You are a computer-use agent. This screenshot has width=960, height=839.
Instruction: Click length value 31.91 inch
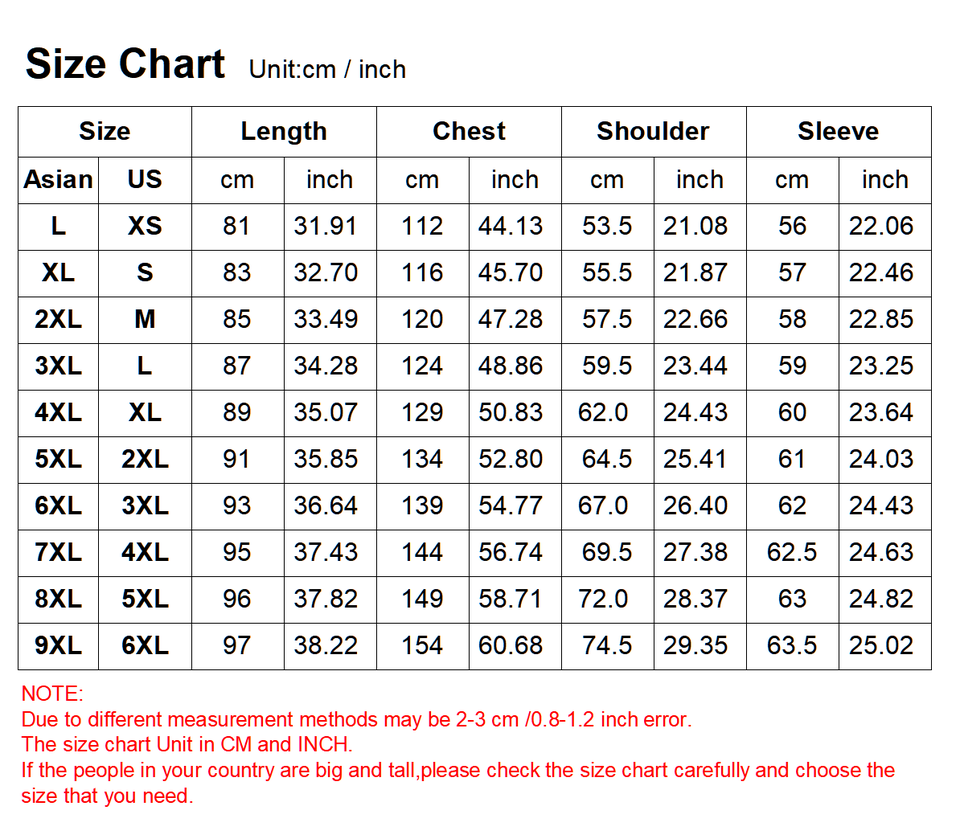[x=325, y=226]
